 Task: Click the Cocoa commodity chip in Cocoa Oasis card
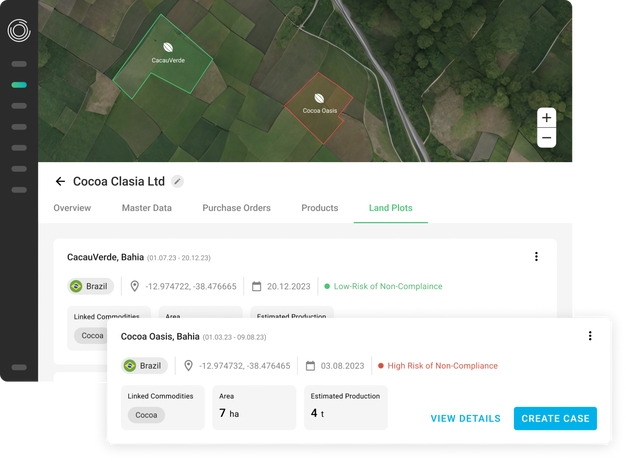click(x=146, y=415)
